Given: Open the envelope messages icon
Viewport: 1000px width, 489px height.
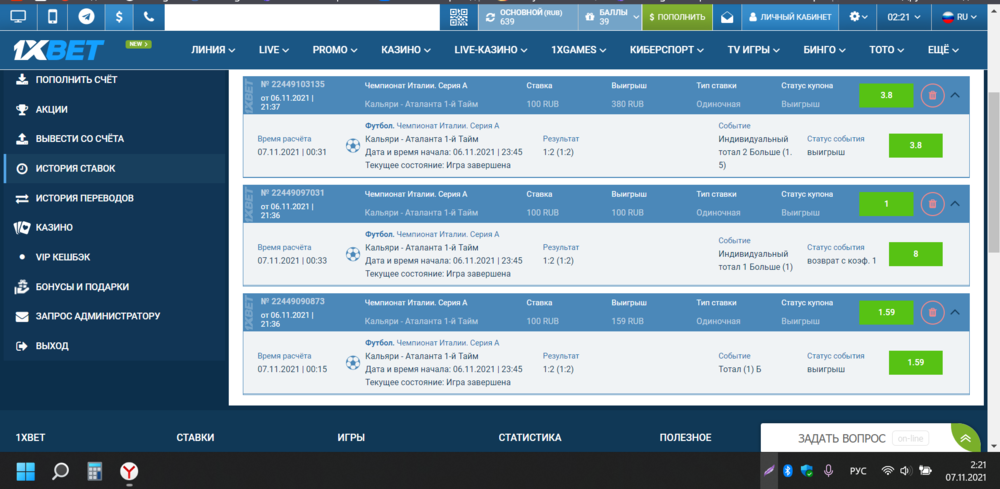Looking at the screenshot, I should (x=727, y=17).
